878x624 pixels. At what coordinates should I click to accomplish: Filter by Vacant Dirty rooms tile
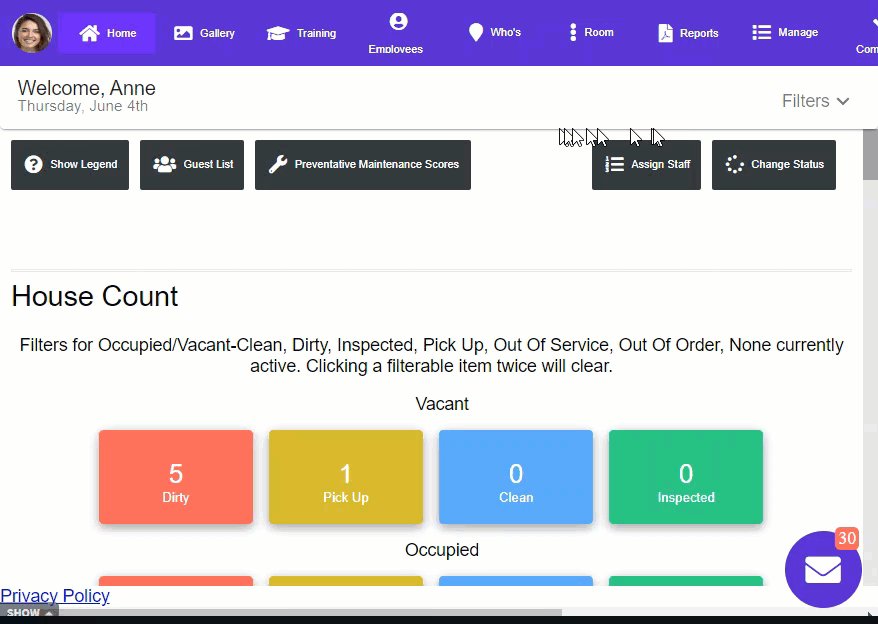(176, 477)
